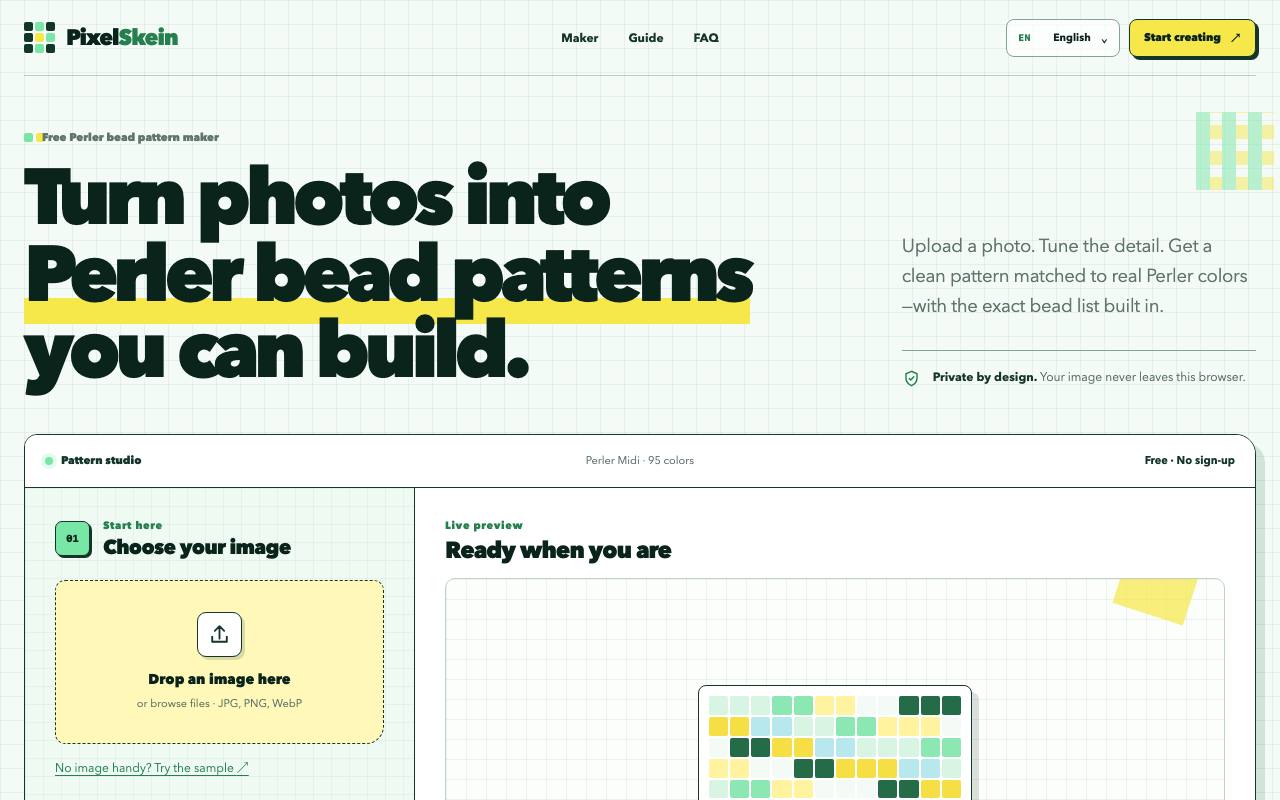Click the 'Ready when you are' heading

point(558,550)
